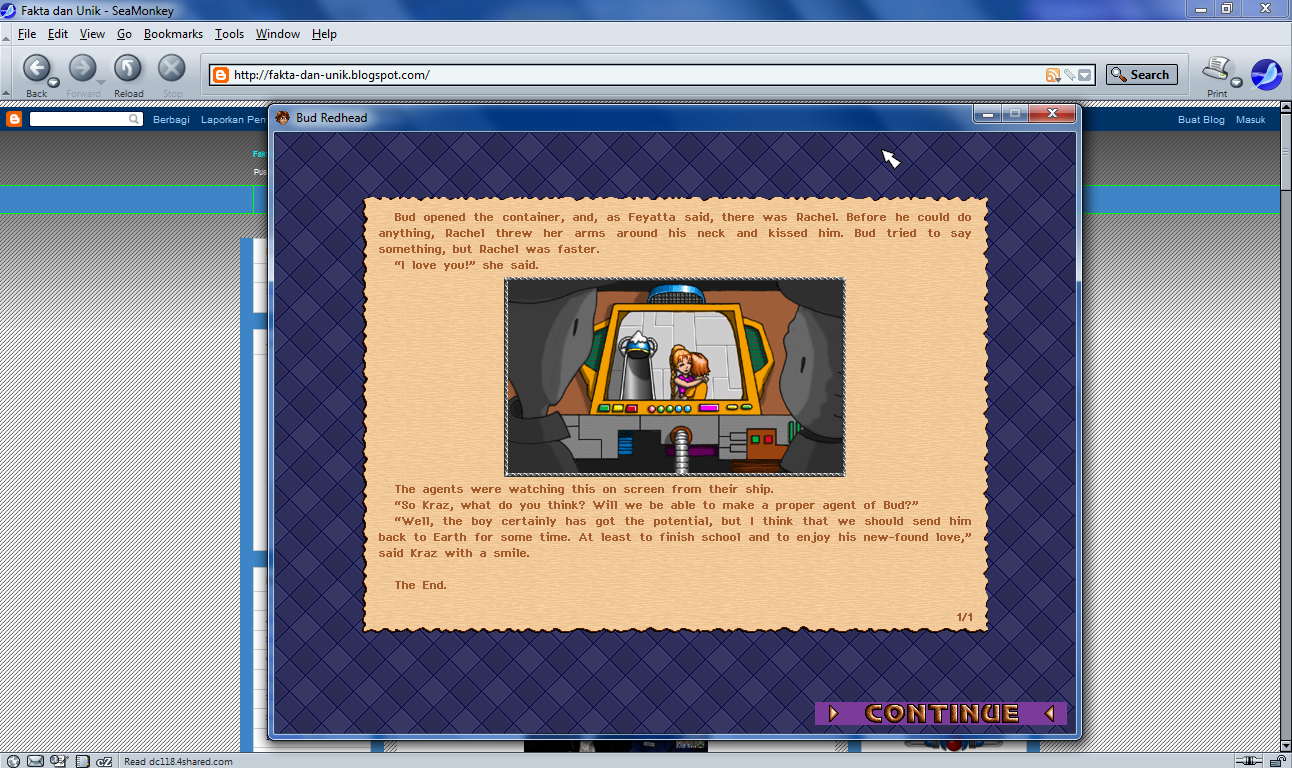Image resolution: width=1292 pixels, height=768 pixels.
Task: Click the "The End." text
Action: 421,585
